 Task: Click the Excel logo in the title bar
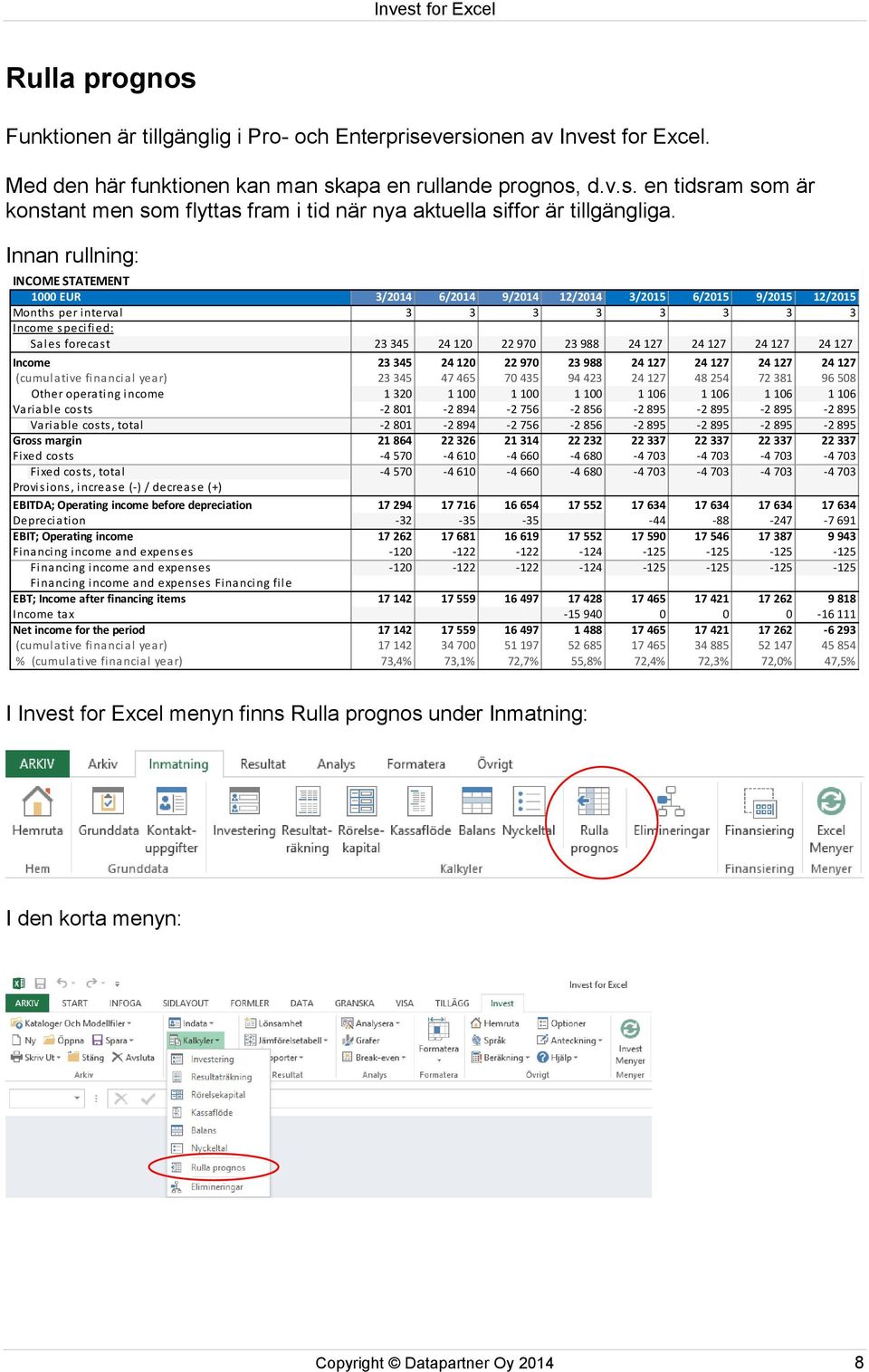point(19,983)
